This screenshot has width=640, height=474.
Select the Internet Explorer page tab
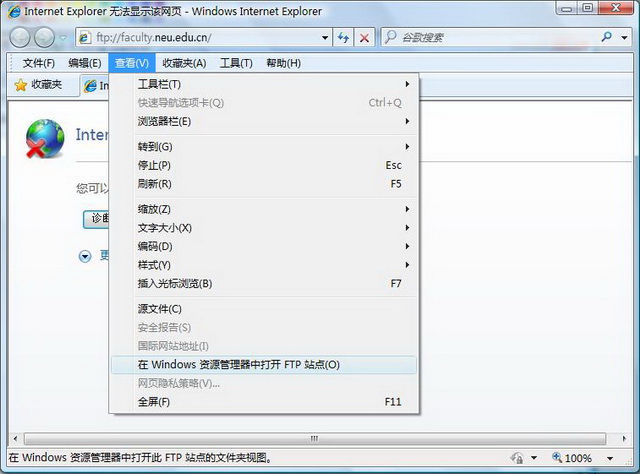pyautogui.click(x=96, y=86)
